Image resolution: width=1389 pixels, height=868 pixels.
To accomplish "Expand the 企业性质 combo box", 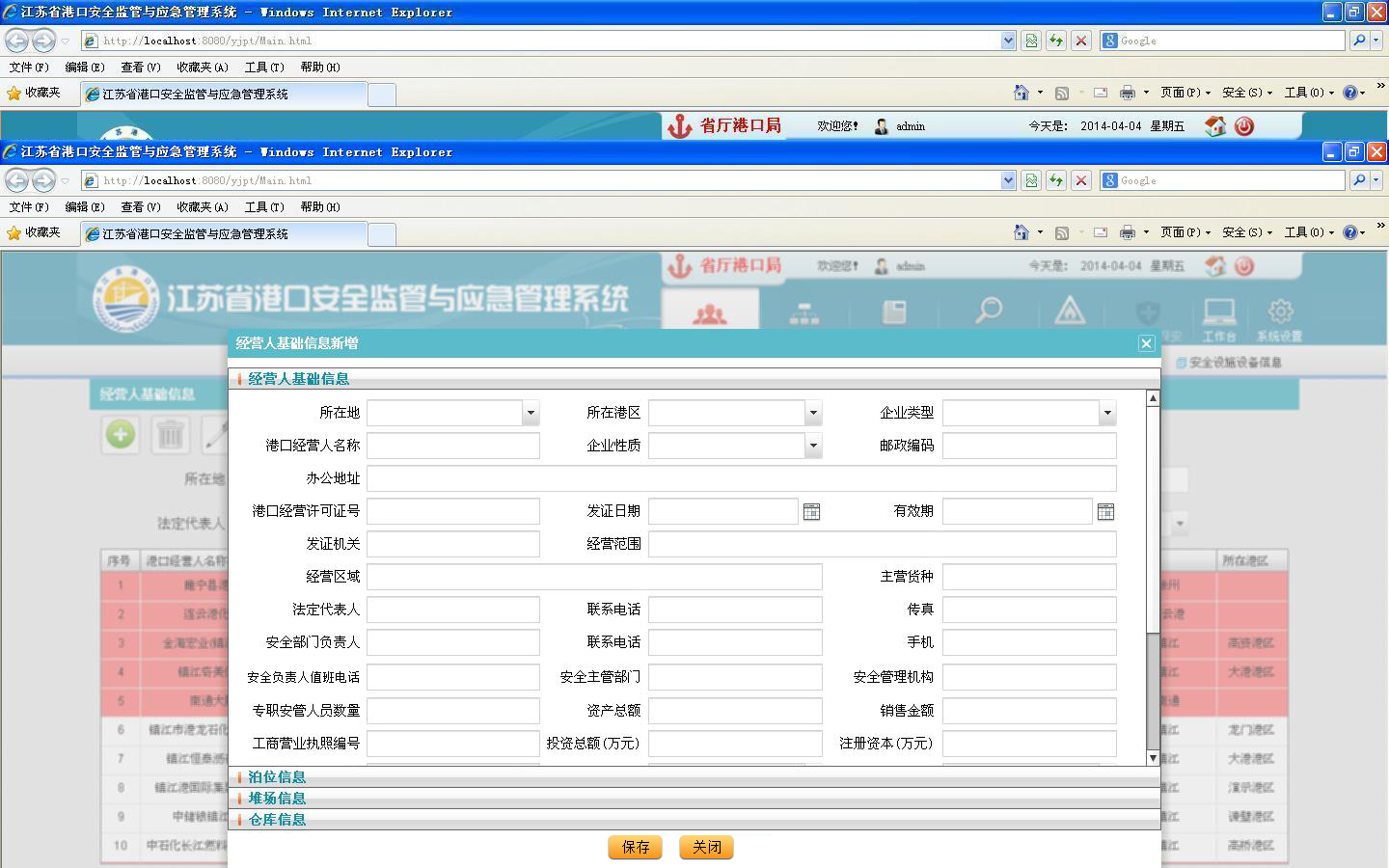I will [813, 446].
